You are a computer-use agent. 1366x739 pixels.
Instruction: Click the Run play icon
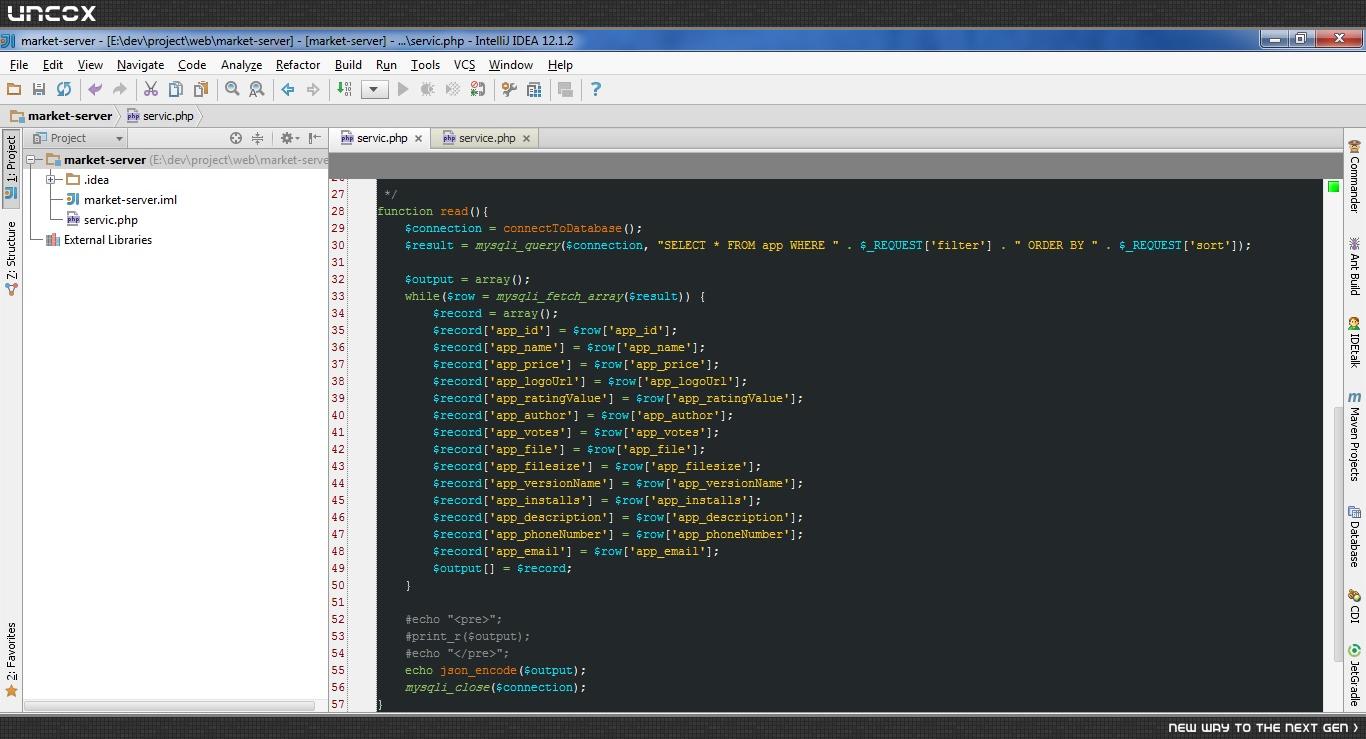tap(403, 89)
